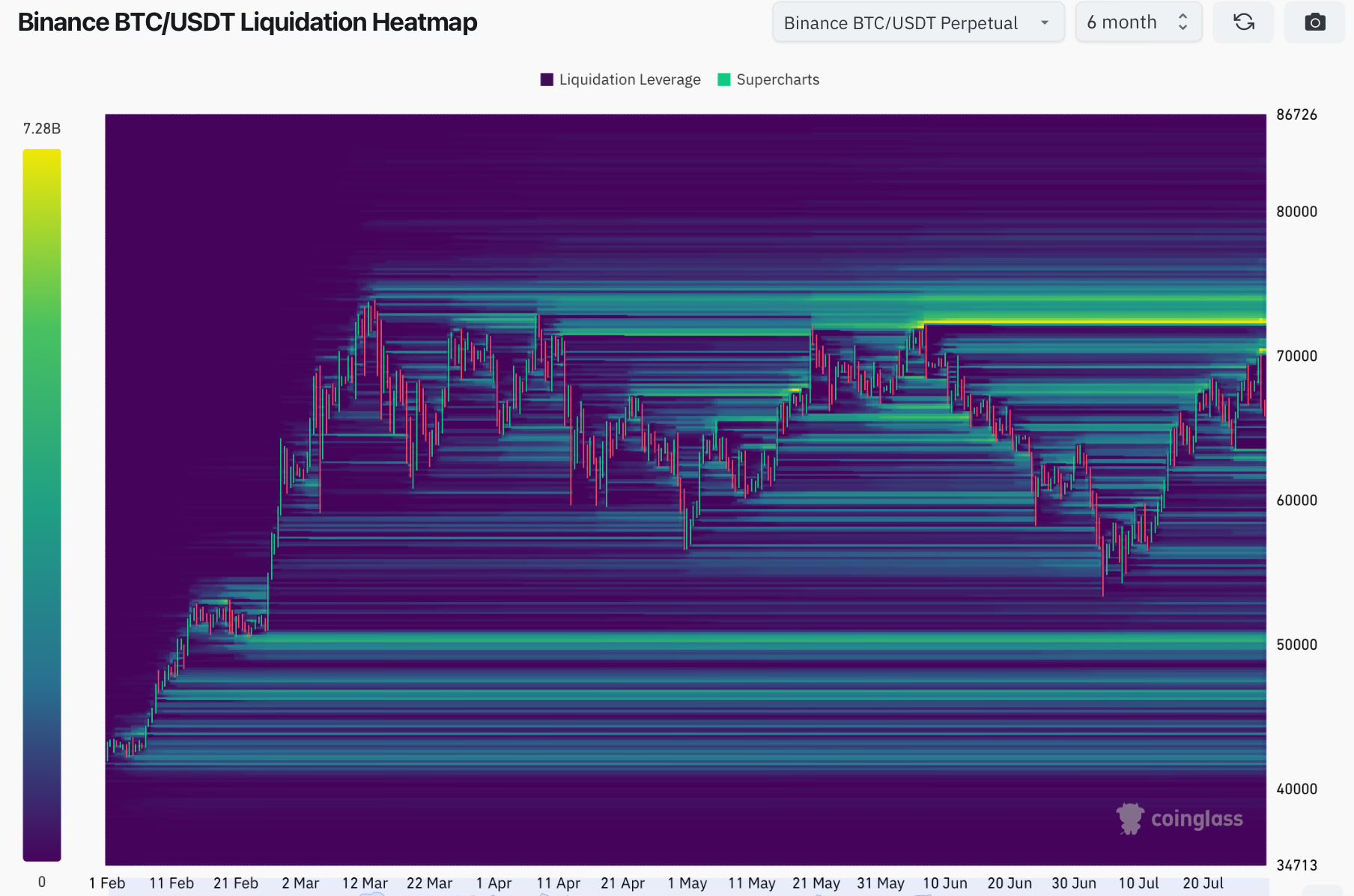
Task: Toggle the Liquidation Leverage legend item
Action: click(x=621, y=79)
